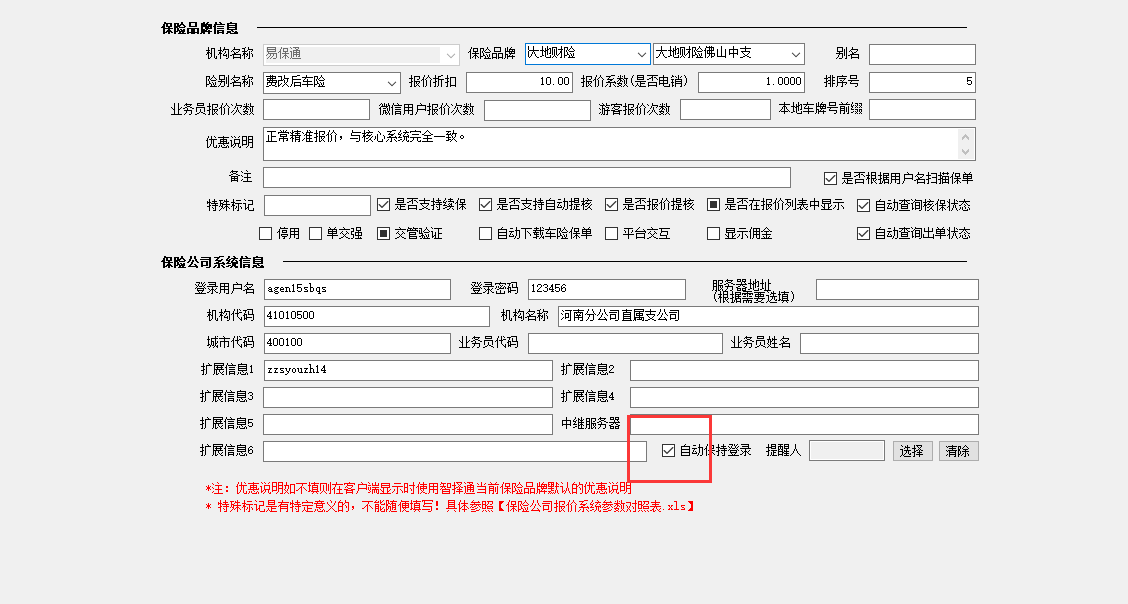The height and width of the screenshot is (604, 1128).
Task: Click the 保险公司系统信息 section heading
Action: coord(213,262)
